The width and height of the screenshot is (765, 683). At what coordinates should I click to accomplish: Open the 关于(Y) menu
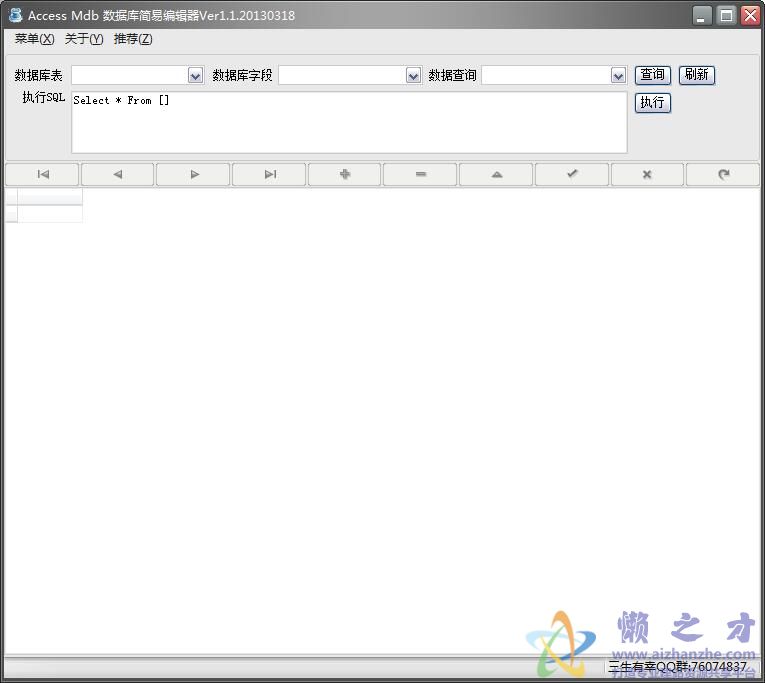click(x=84, y=39)
